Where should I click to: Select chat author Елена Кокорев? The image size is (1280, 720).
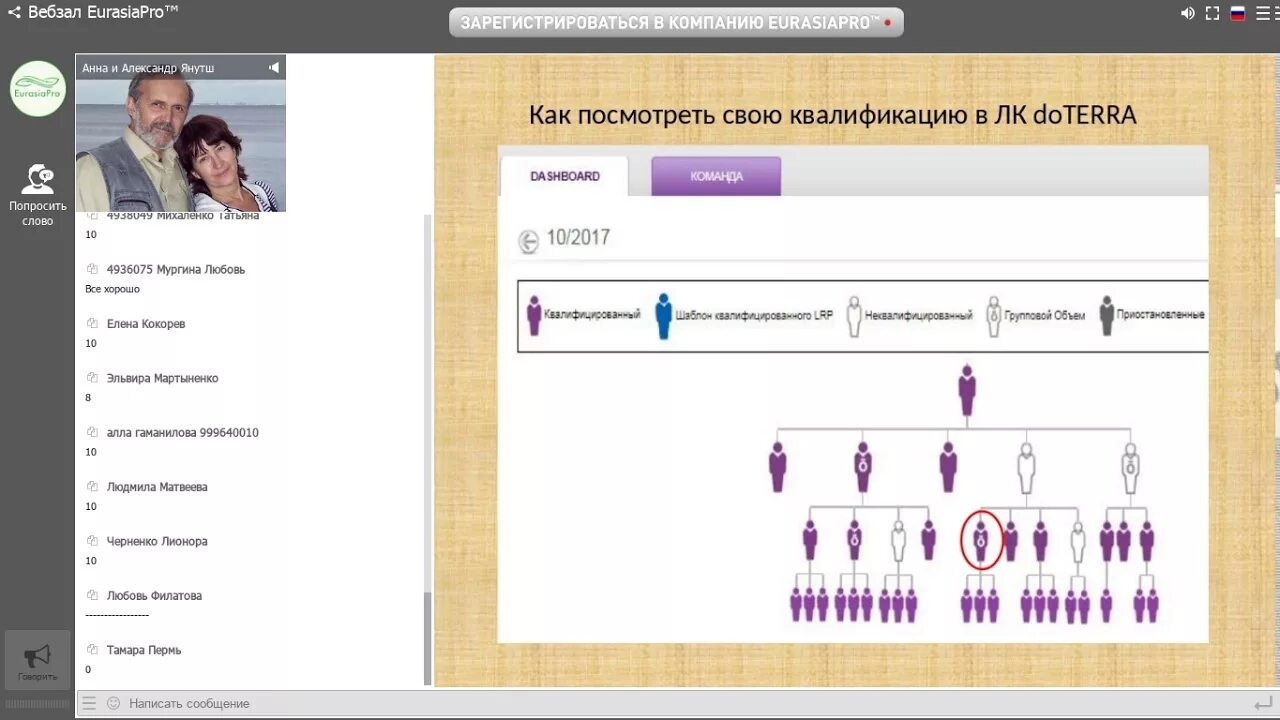[146, 324]
